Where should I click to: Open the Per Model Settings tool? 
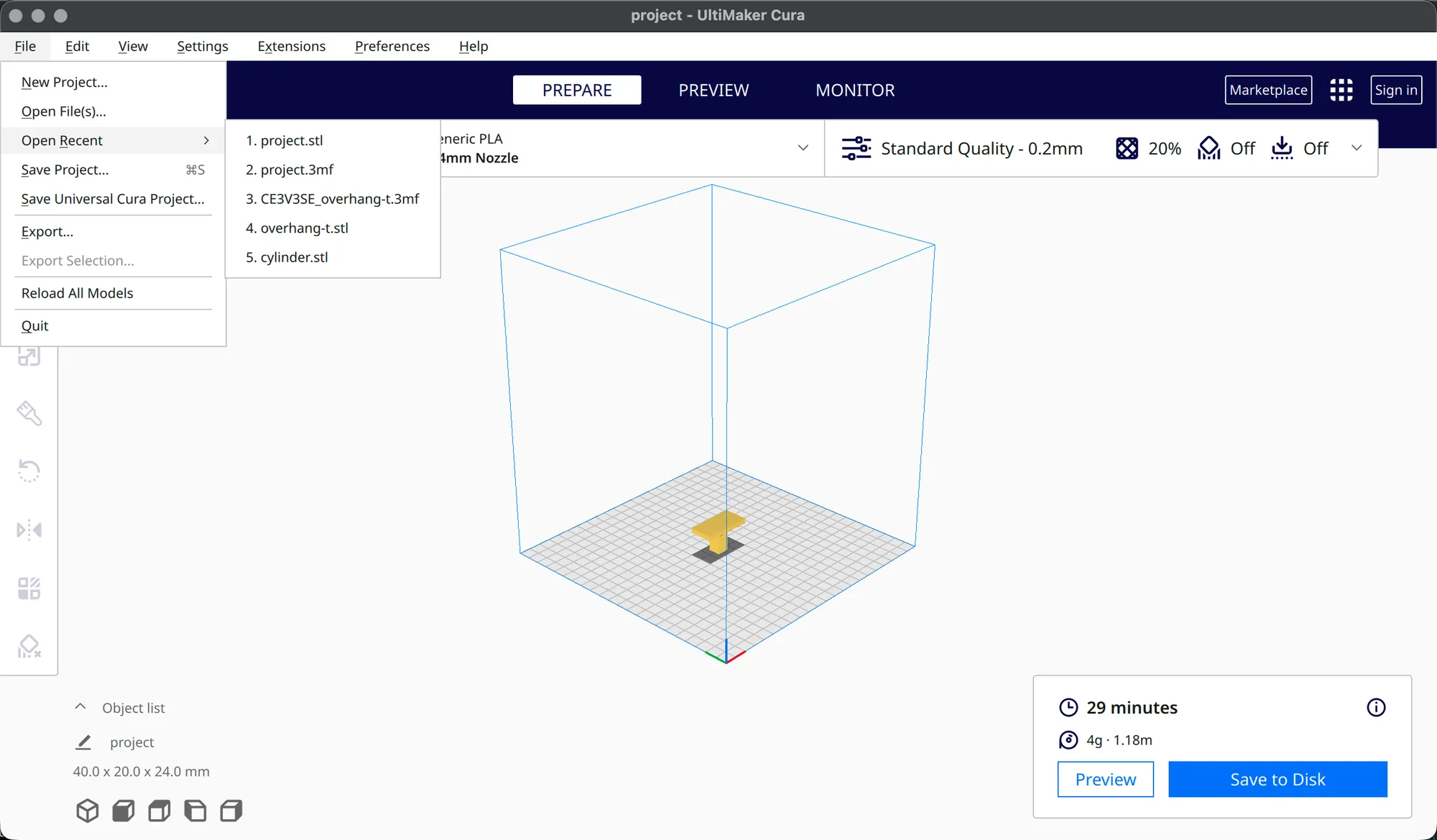point(29,589)
